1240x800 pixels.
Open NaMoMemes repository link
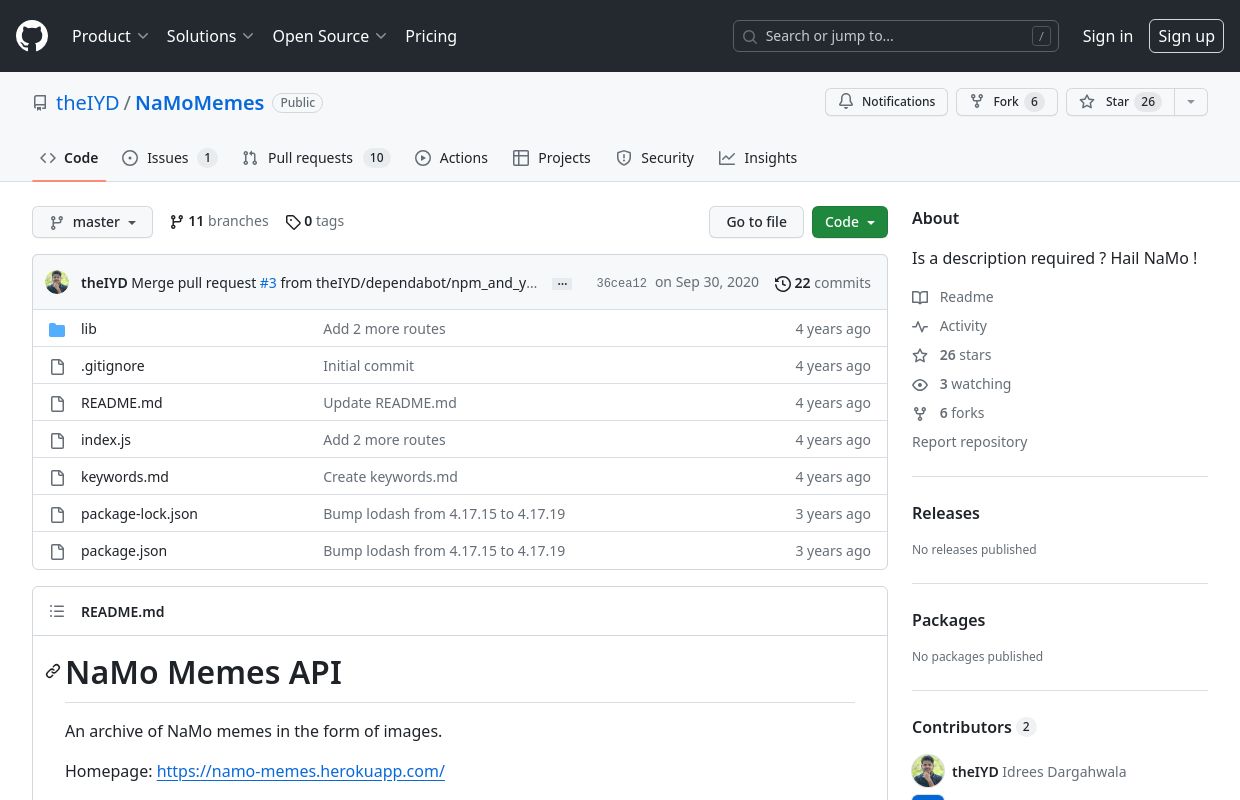(199, 103)
